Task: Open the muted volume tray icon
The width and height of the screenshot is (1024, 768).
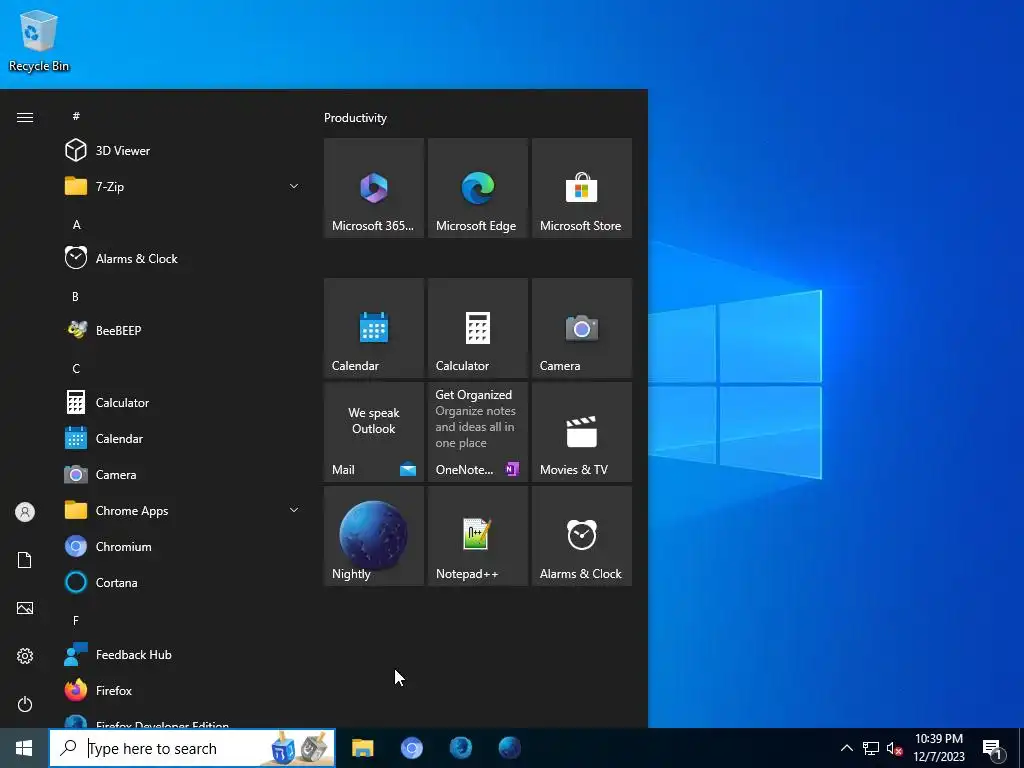Action: click(x=895, y=748)
